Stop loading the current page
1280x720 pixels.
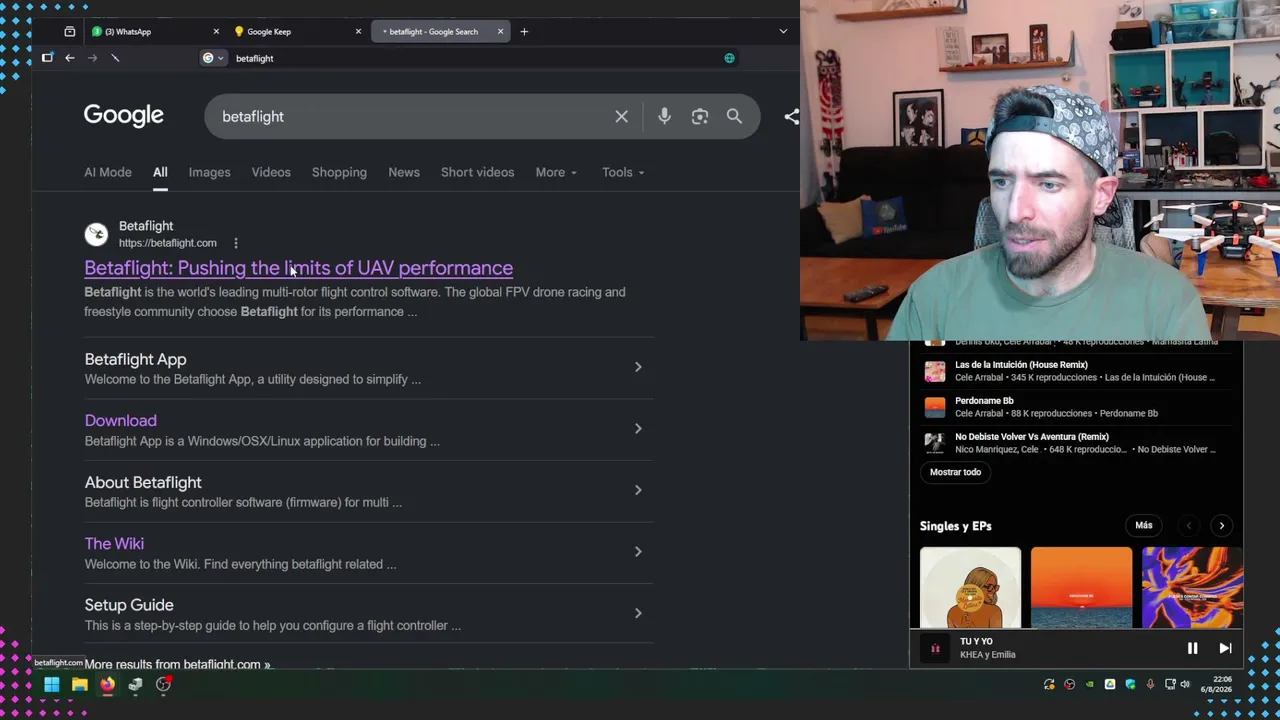point(115,58)
